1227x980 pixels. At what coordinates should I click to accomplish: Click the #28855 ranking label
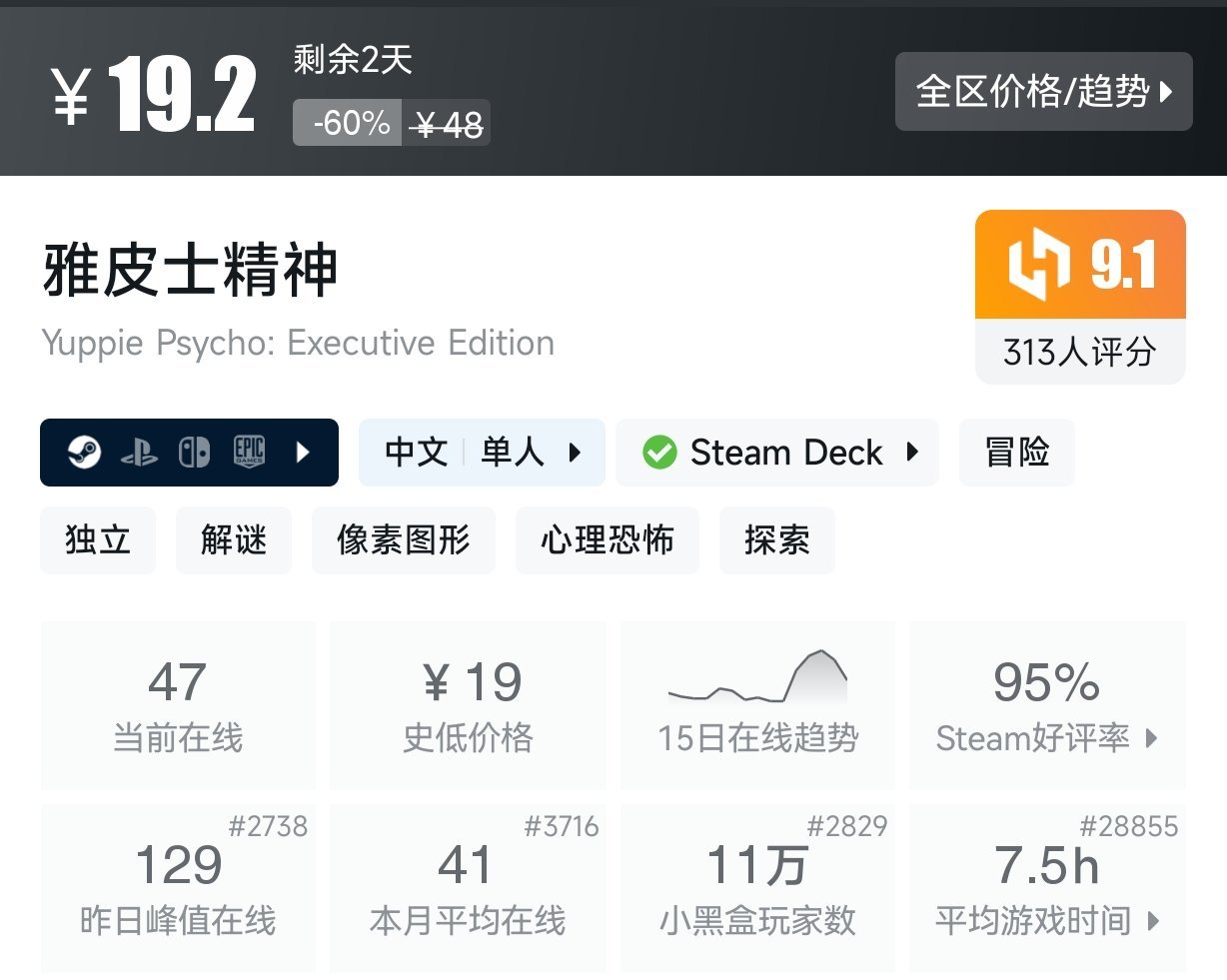(1129, 826)
